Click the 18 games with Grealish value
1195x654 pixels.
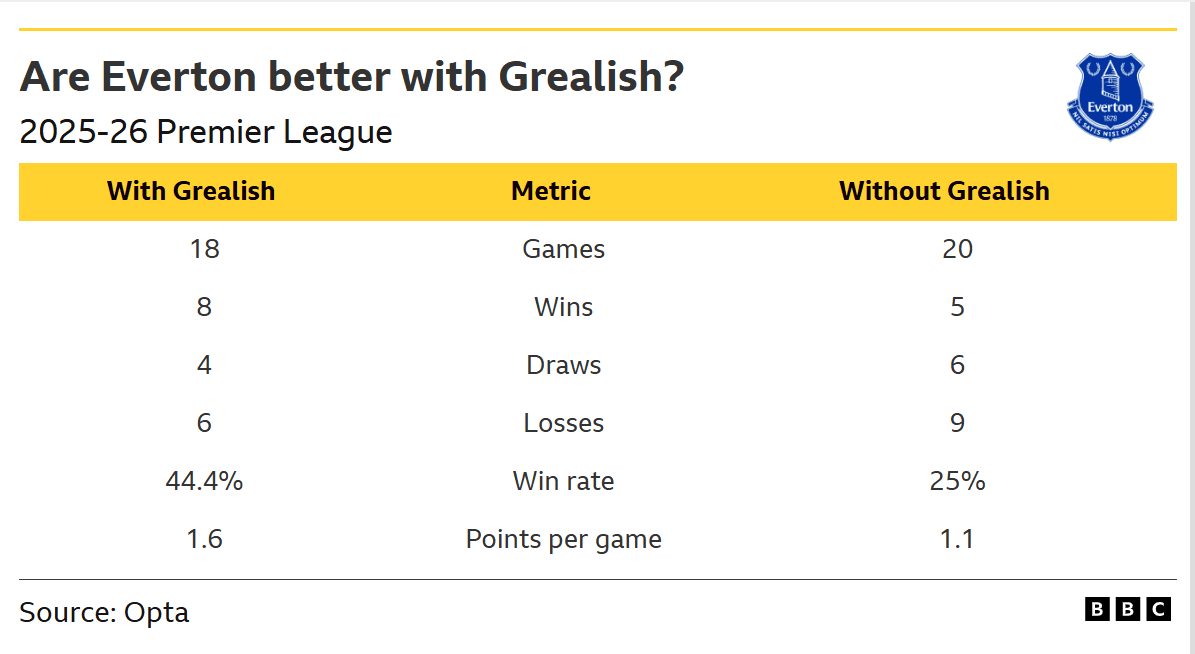pyautogui.click(x=204, y=249)
